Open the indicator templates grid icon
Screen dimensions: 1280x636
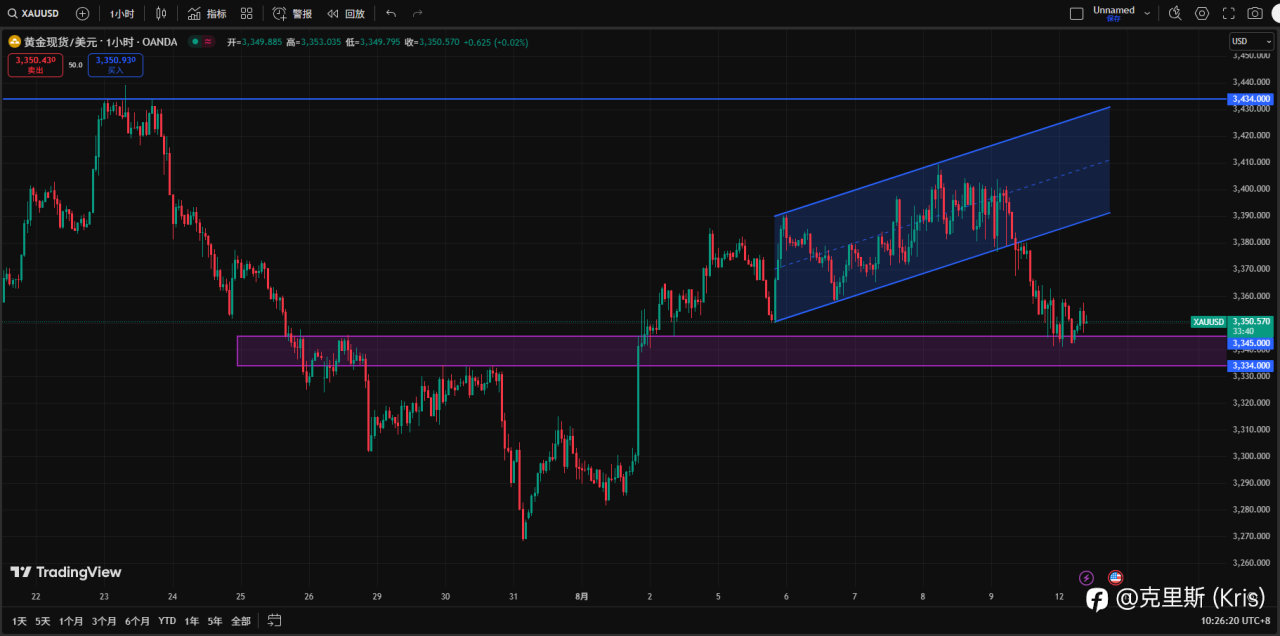point(246,13)
